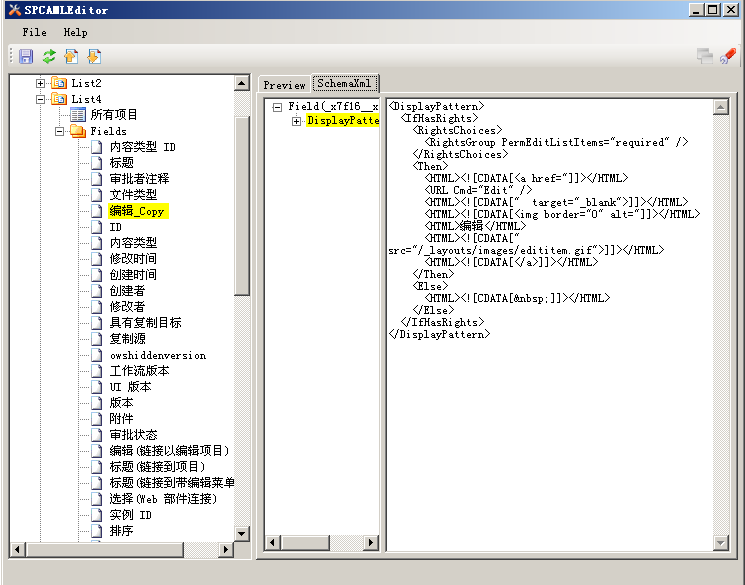Select the 编辑_Copy field
This screenshot has height=585, width=745.
(x=138, y=211)
